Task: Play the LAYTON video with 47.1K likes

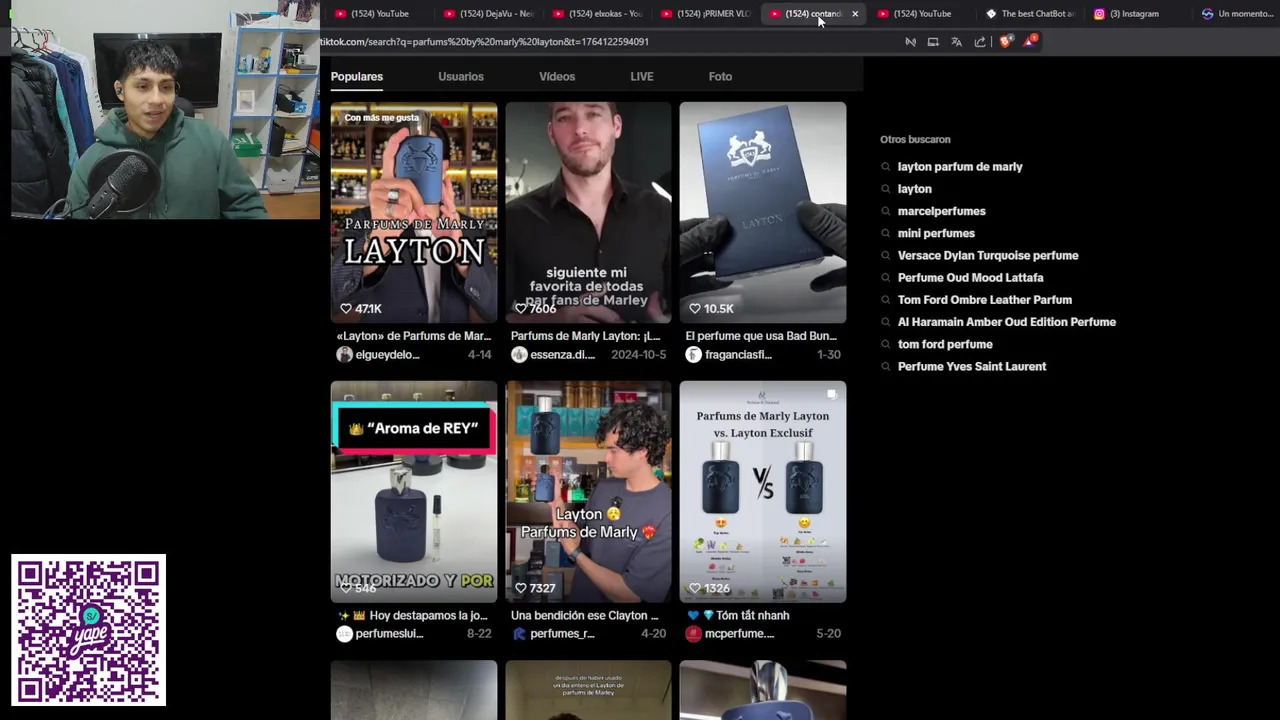Action: pyautogui.click(x=414, y=212)
